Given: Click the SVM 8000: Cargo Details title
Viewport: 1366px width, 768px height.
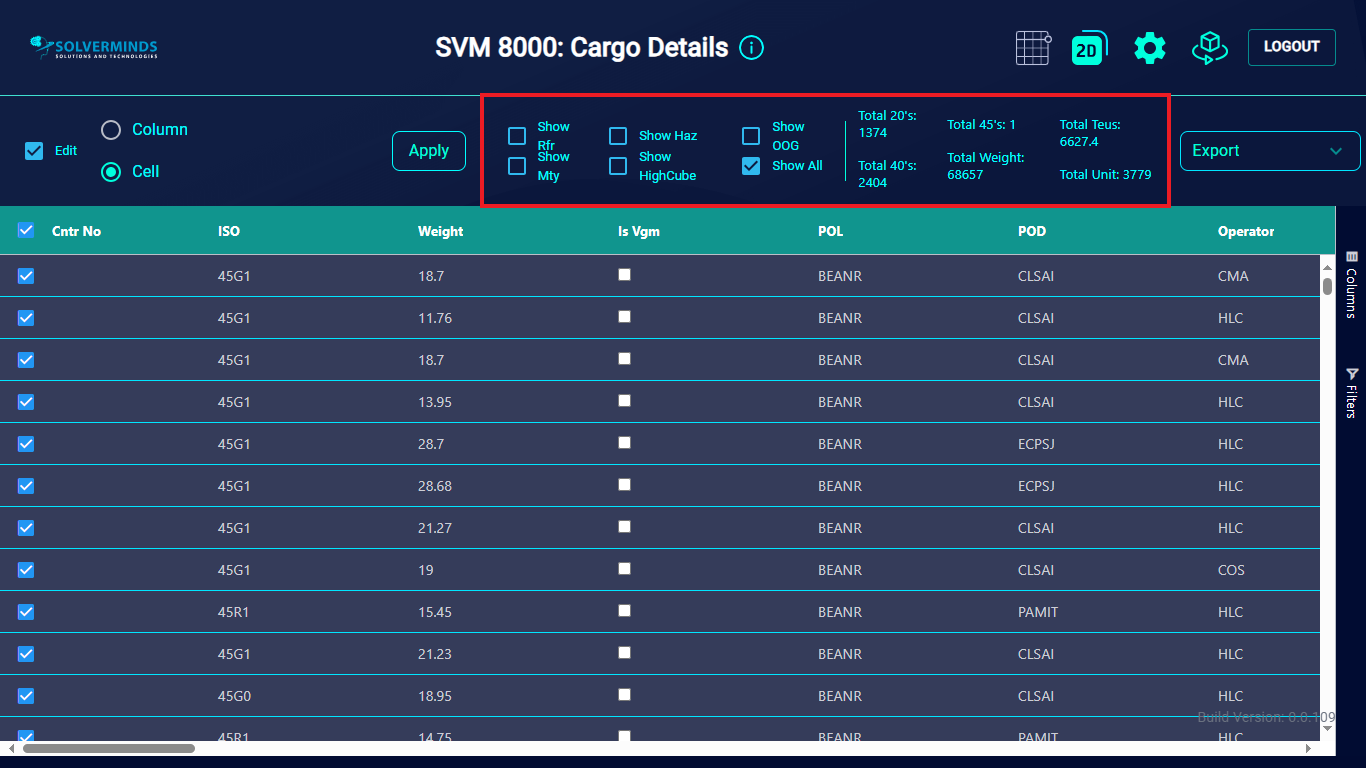Looking at the screenshot, I should click(582, 47).
